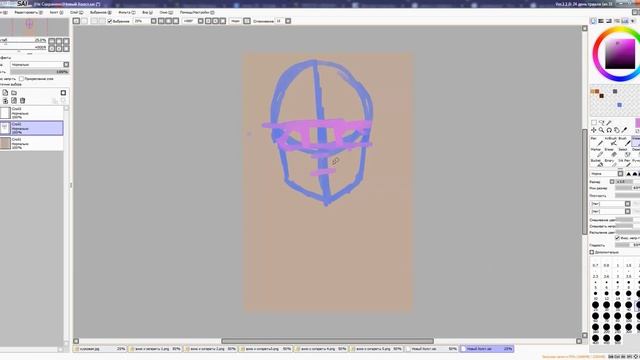The height and width of the screenshot is (360, 640).
Task: Toggle the Дополнительно advanced settings checkbox
Action: point(592,252)
